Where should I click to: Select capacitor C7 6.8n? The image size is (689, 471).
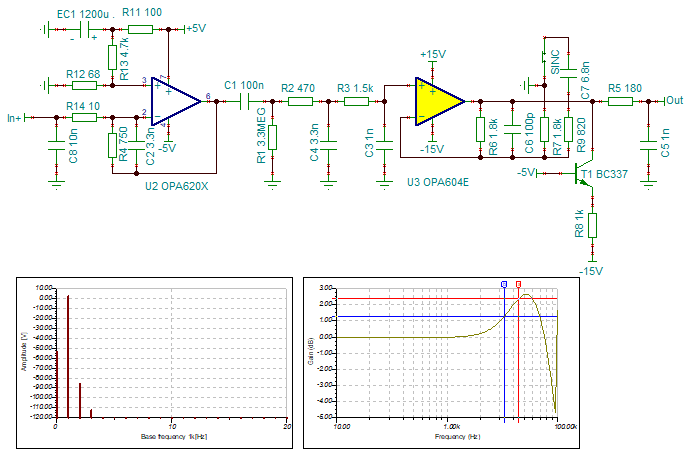[x=568, y=73]
